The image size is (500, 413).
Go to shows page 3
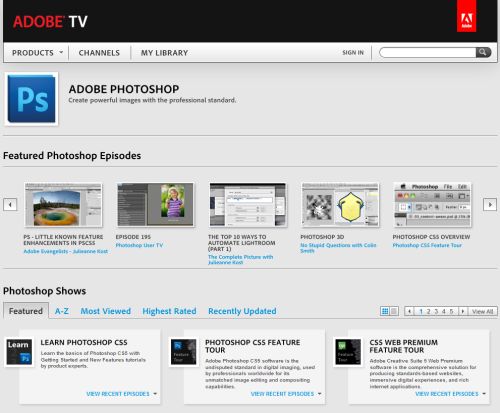[436, 311]
